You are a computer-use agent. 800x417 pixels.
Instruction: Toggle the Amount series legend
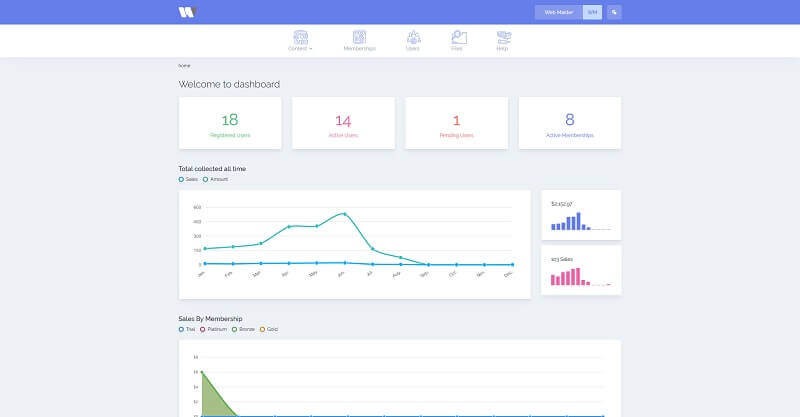(x=215, y=180)
